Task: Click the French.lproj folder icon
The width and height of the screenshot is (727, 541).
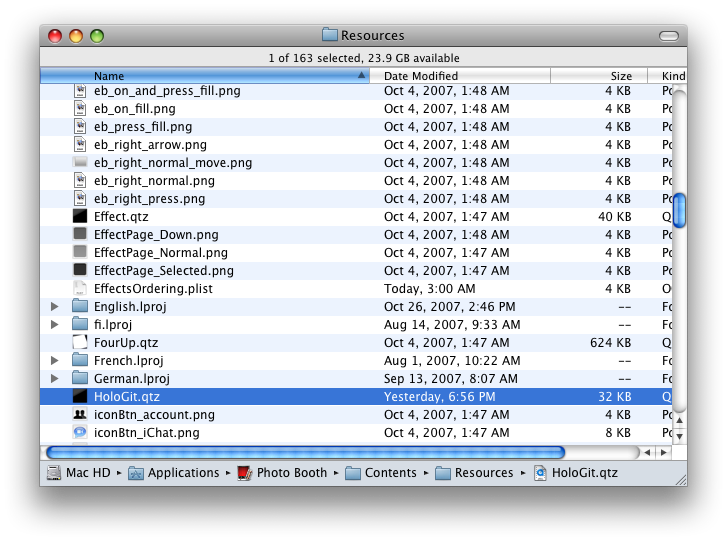Action: (x=80, y=360)
